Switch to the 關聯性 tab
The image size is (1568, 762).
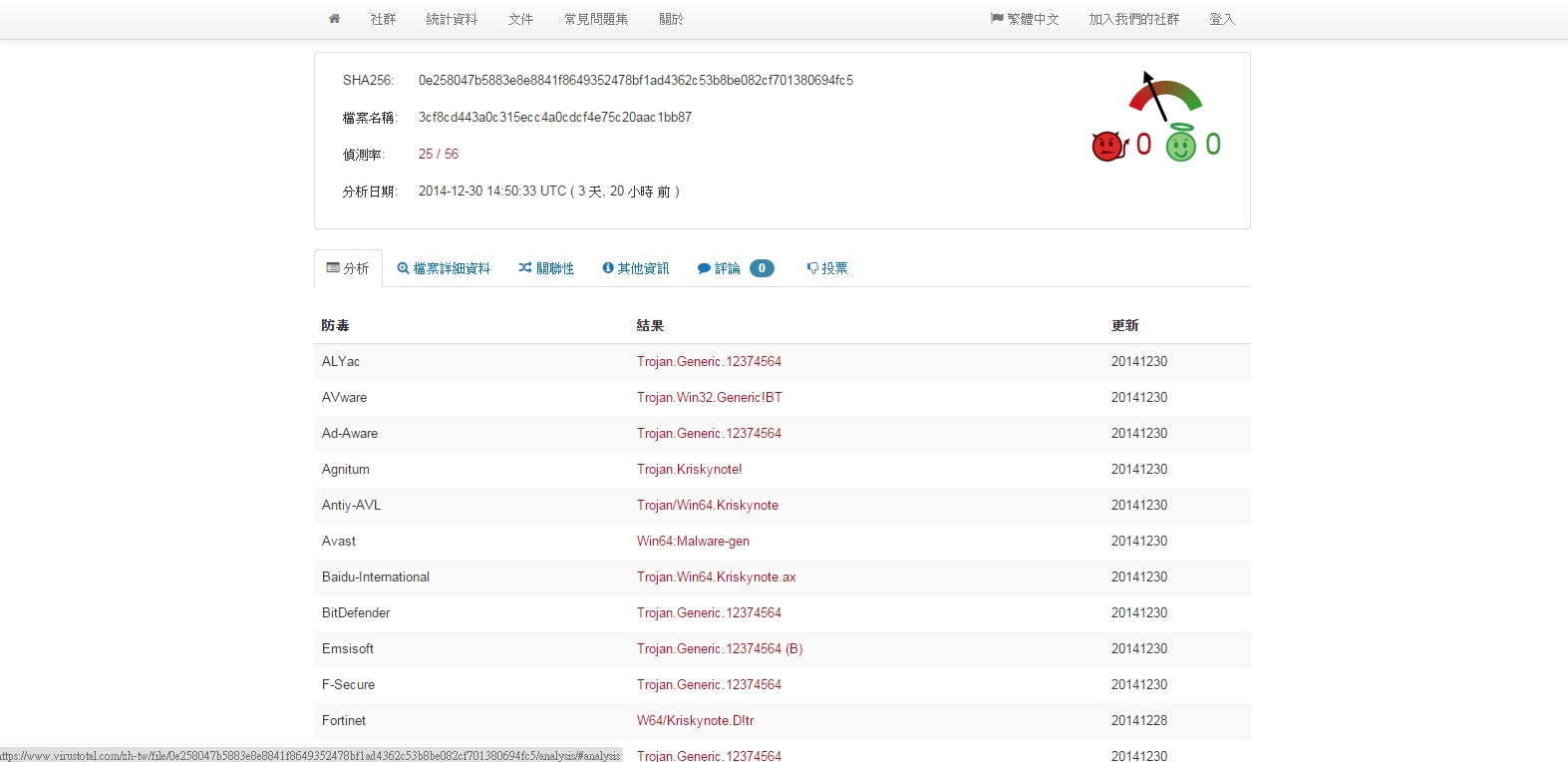(546, 268)
